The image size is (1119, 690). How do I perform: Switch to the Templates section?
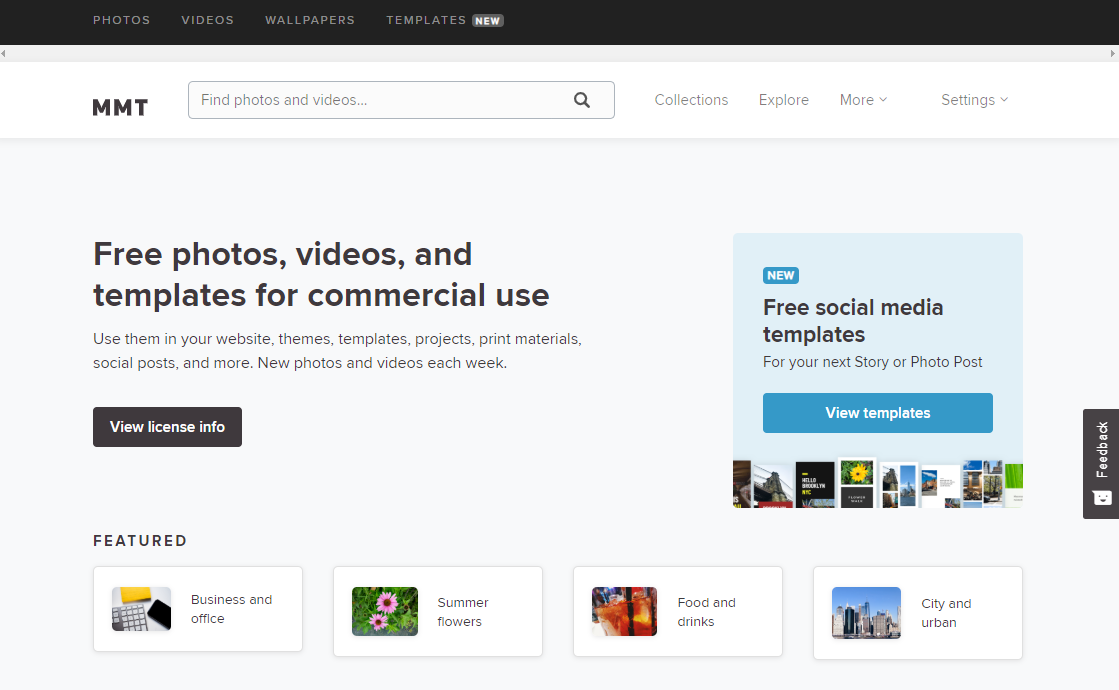click(426, 20)
